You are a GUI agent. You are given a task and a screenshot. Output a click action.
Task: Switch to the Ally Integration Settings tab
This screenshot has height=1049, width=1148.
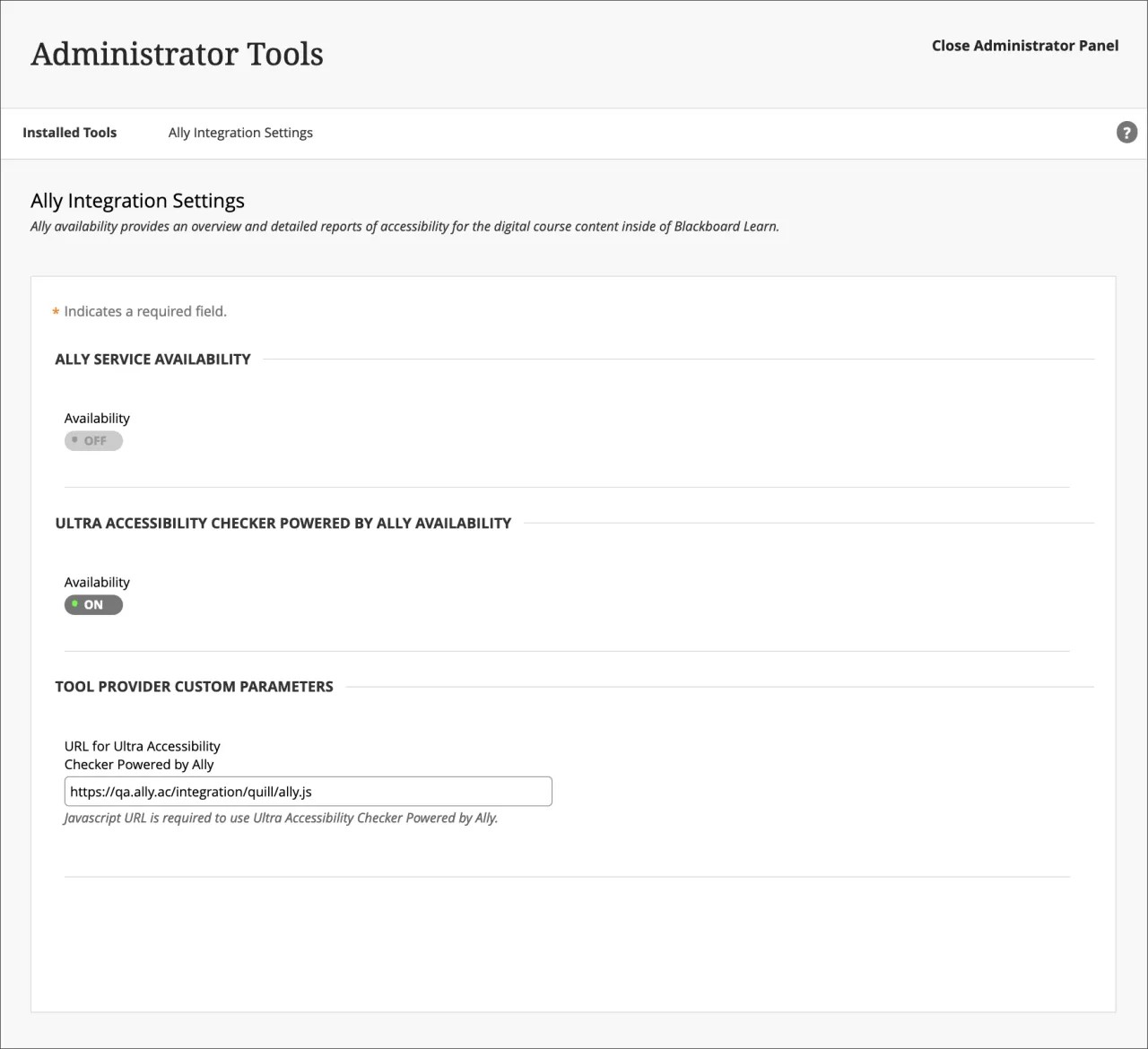(240, 132)
